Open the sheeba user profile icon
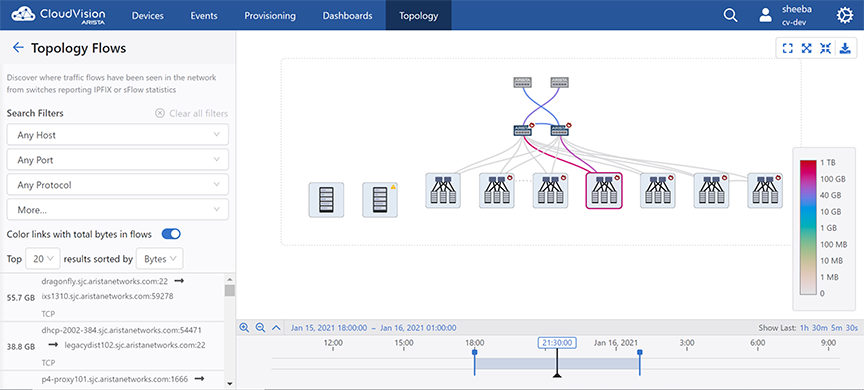Image resolution: width=864 pixels, height=390 pixels. click(765, 15)
